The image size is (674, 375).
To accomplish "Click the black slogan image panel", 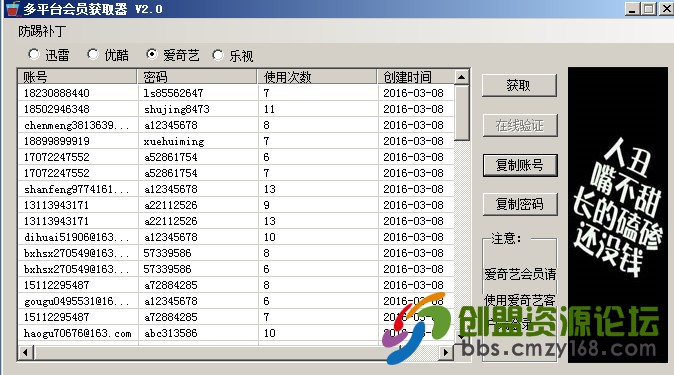I will pyautogui.click(x=618, y=214).
